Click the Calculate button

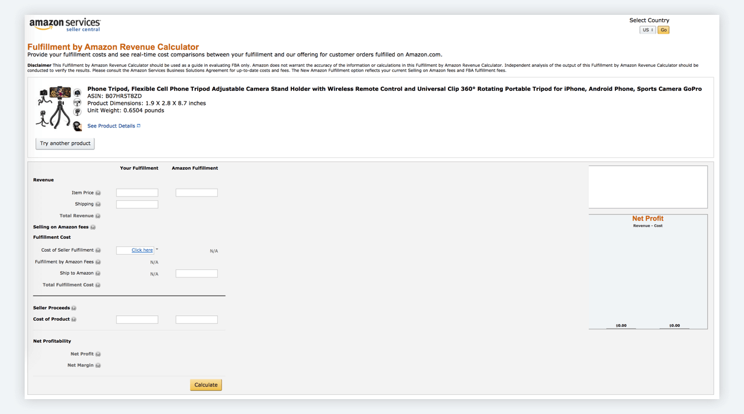pyautogui.click(x=206, y=385)
